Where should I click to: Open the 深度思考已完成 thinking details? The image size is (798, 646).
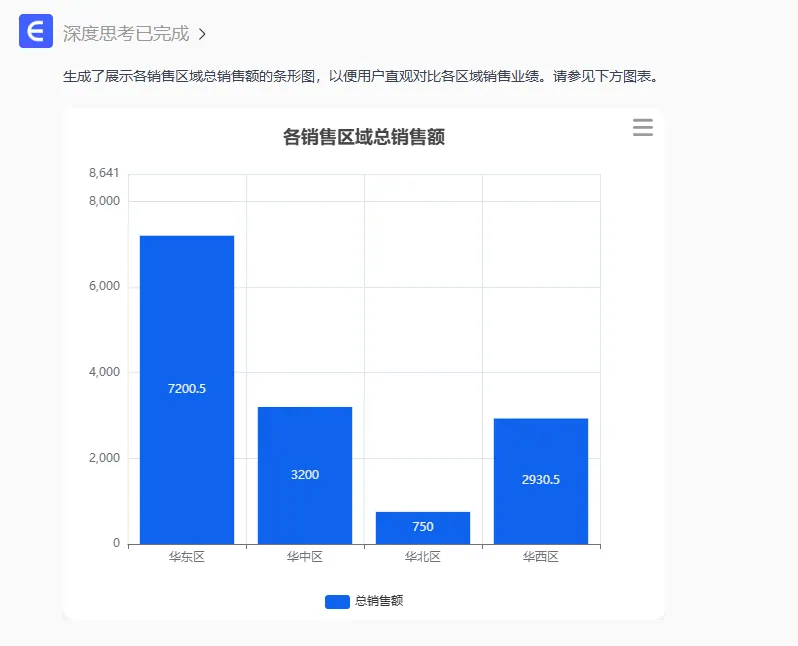coord(126,34)
